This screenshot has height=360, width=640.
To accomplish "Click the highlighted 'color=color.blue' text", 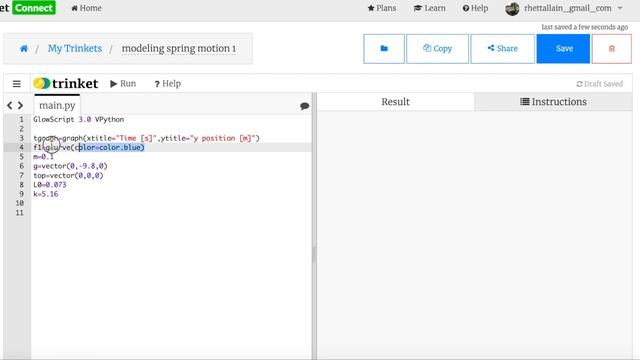I will click(x=111, y=147).
